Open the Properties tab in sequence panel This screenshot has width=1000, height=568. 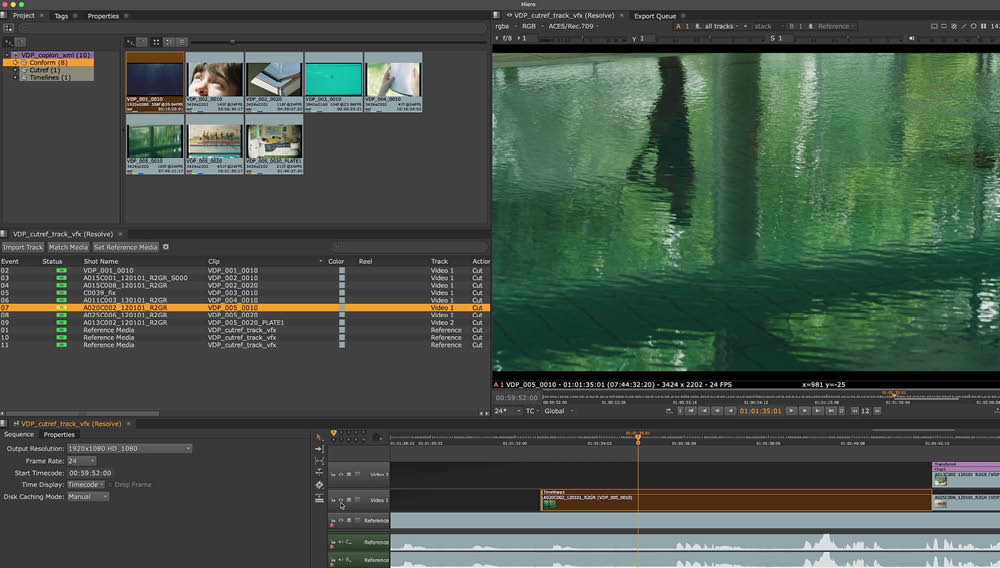click(58, 434)
